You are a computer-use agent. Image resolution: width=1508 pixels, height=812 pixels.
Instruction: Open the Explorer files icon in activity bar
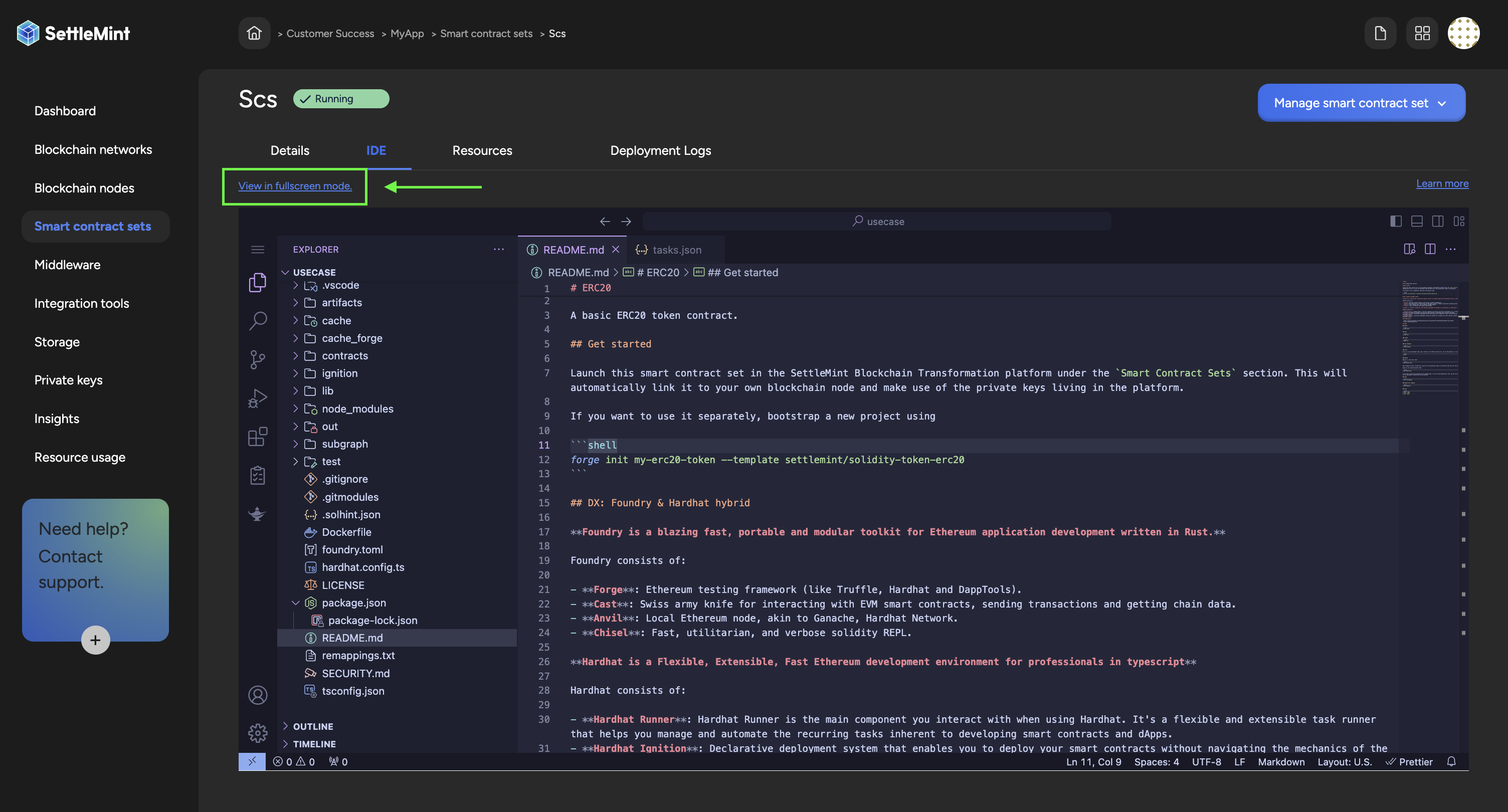(258, 282)
